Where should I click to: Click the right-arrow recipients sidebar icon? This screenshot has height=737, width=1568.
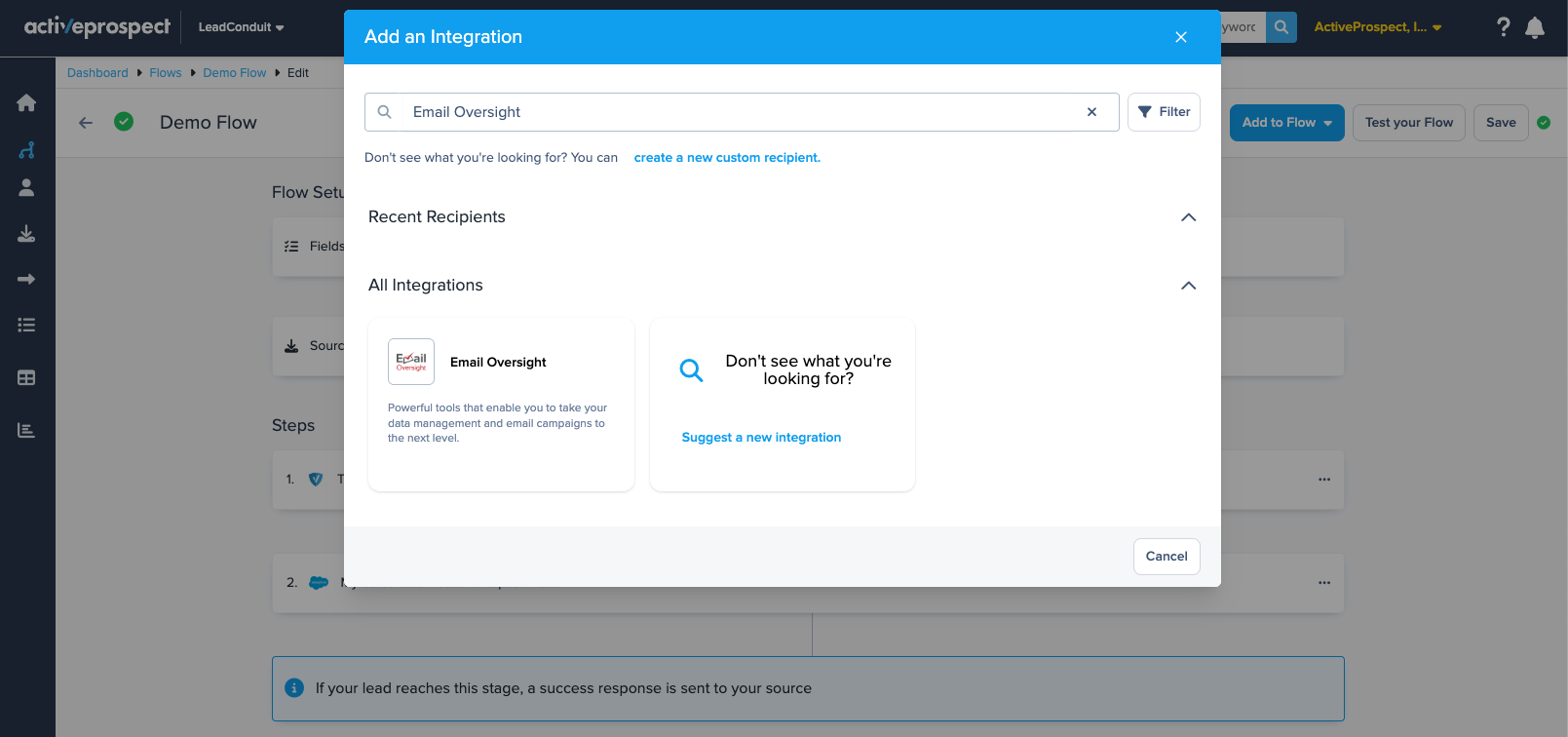pos(26,280)
